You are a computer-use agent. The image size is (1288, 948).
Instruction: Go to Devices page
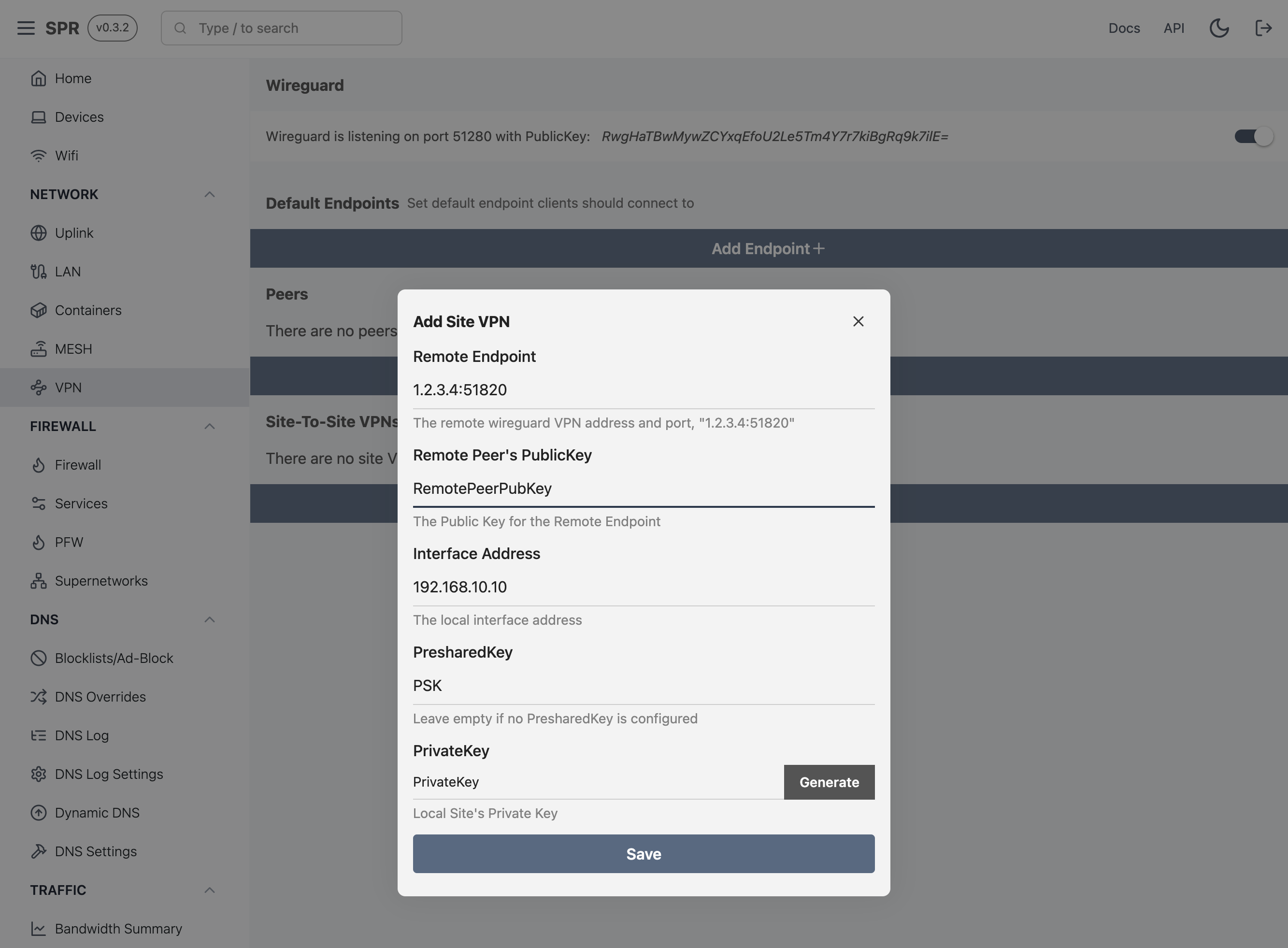(x=125, y=117)
